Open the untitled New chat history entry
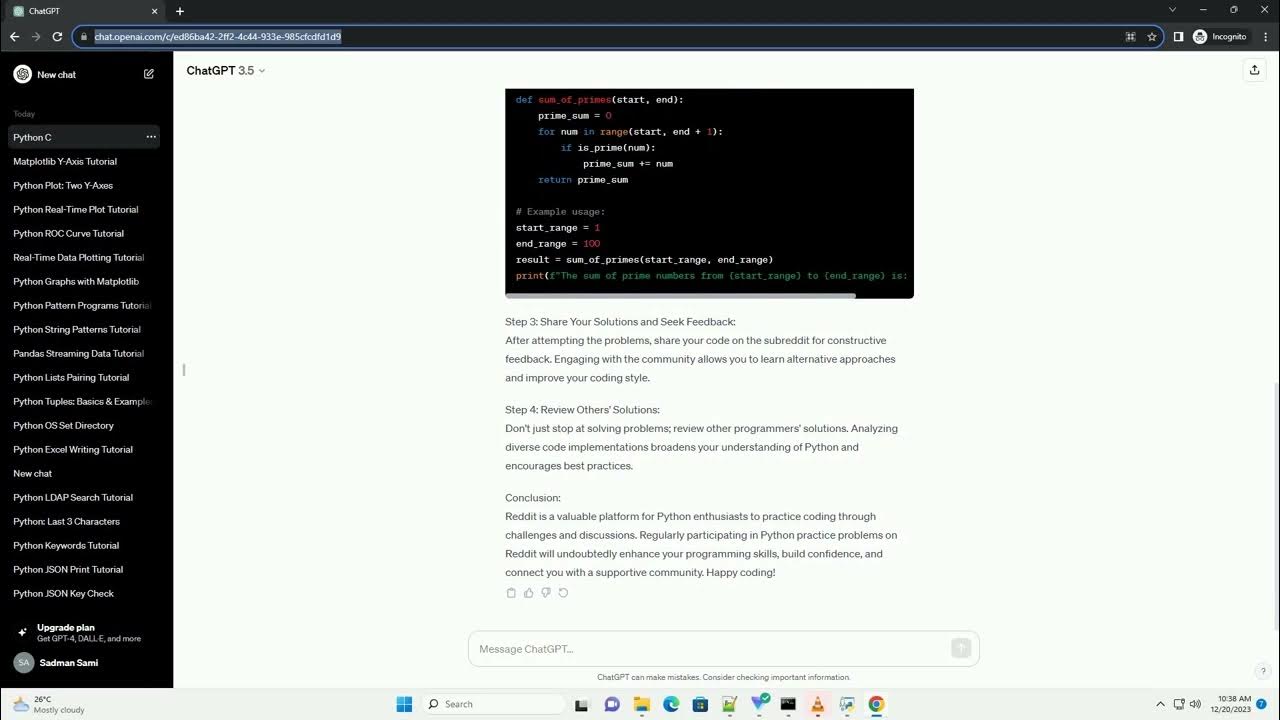1280x720 pixels. coord(84,473)
